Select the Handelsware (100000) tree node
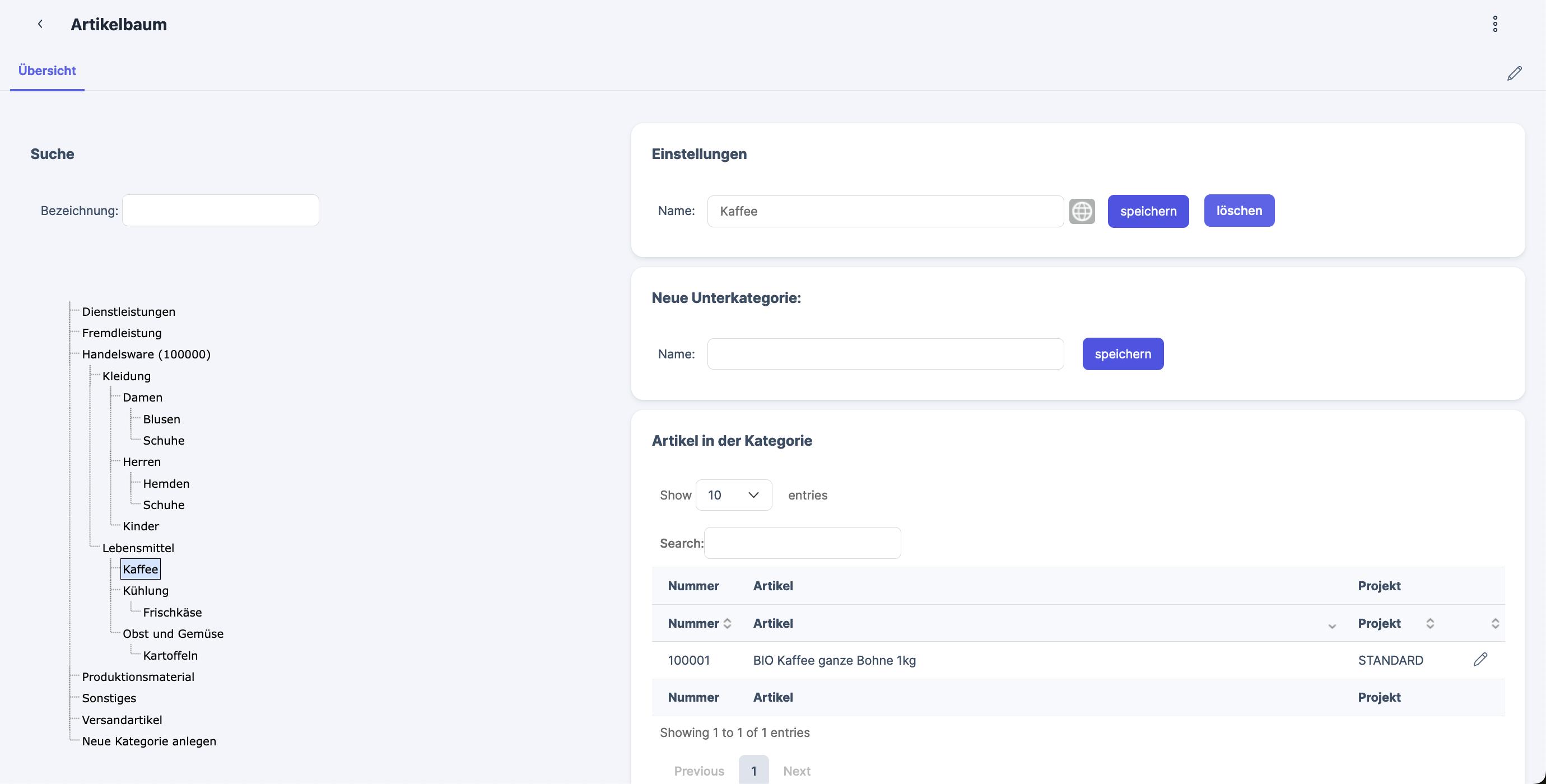Viewport: 1546px width, 784px height. 146,354
